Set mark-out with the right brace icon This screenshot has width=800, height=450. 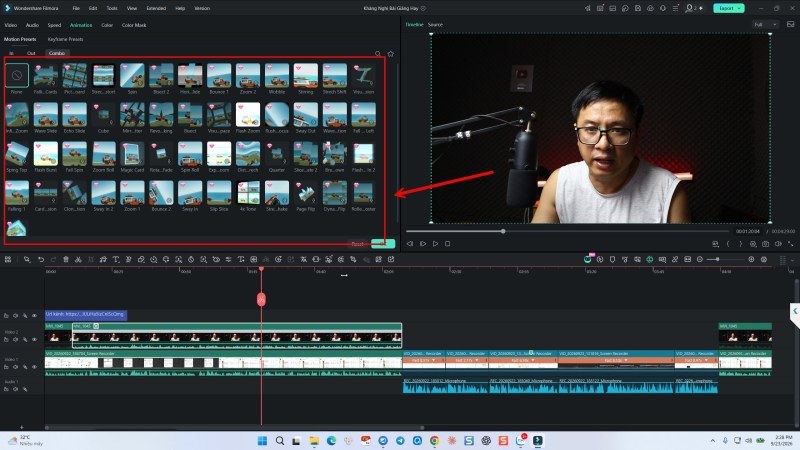(740, 244)
